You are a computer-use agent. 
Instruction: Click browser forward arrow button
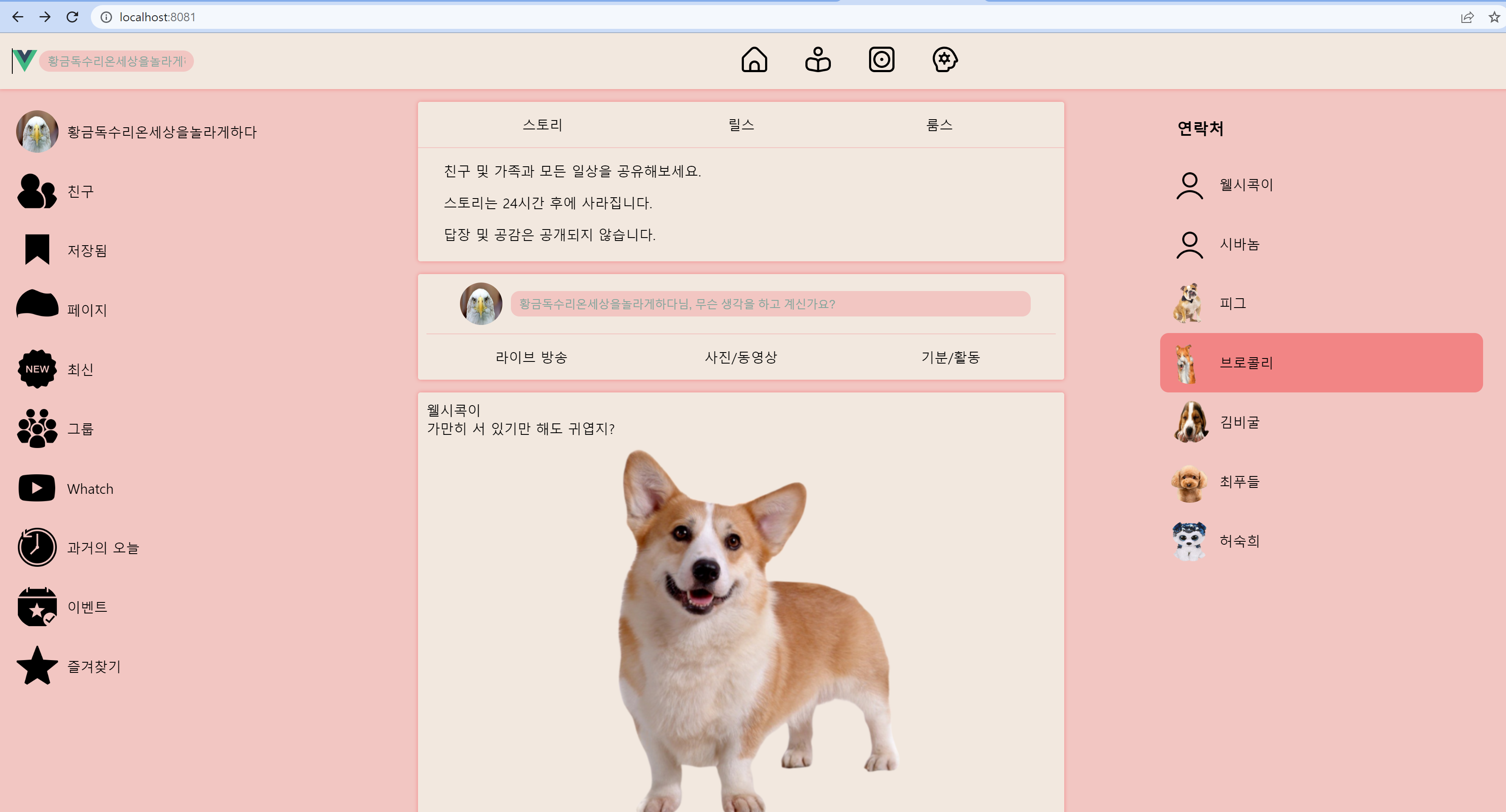tap(45, 17)
